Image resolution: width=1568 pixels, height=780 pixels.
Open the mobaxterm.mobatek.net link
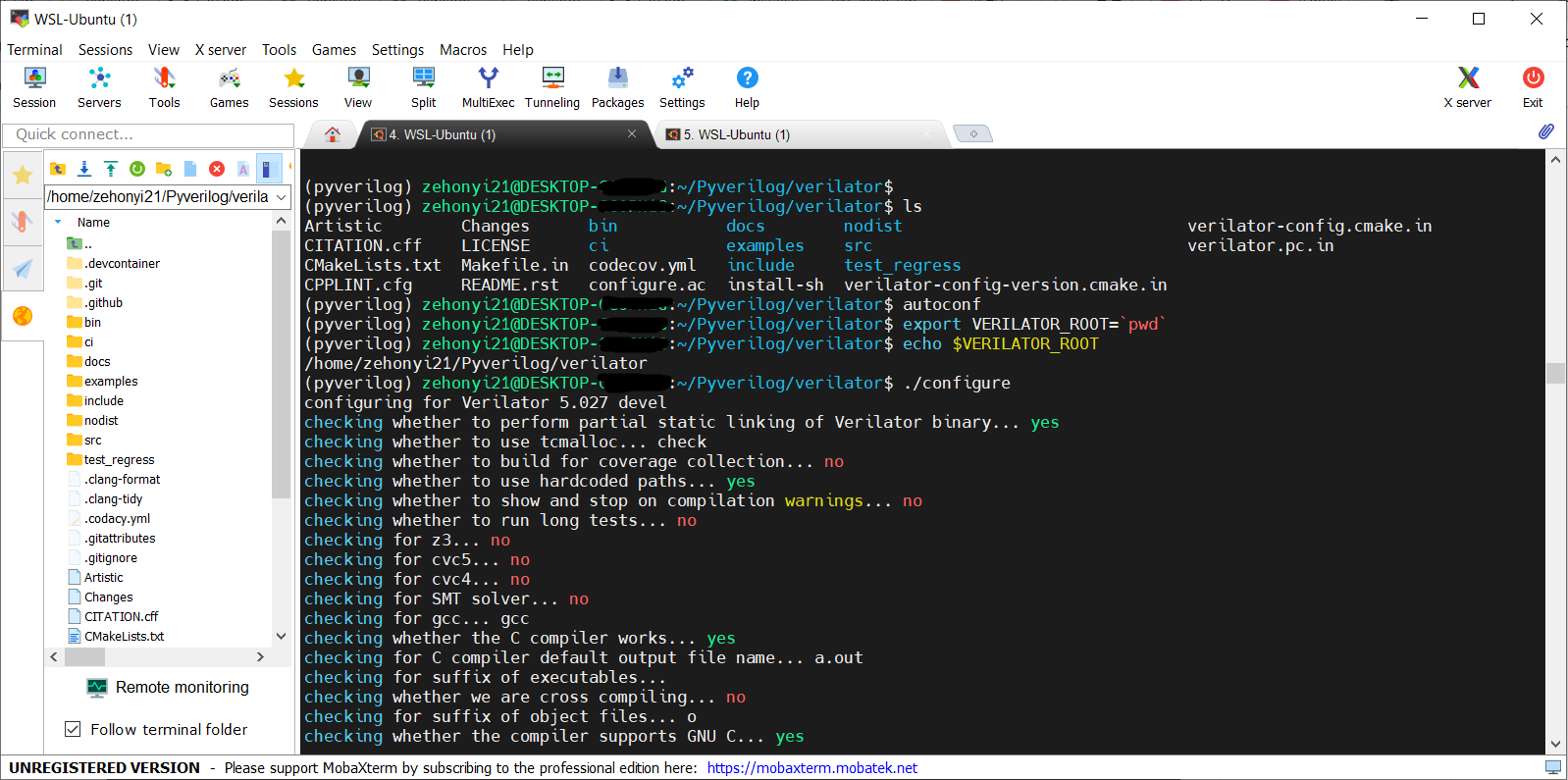click(812, 768)
